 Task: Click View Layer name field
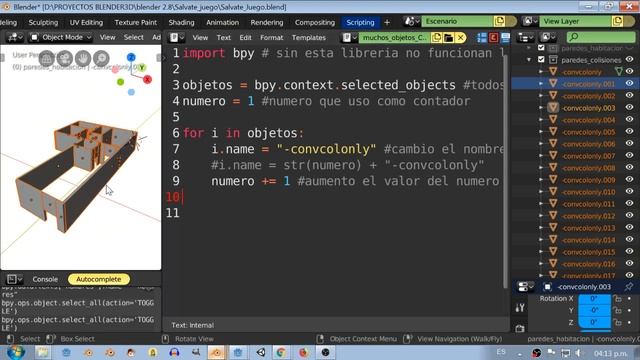pos(576,21)
